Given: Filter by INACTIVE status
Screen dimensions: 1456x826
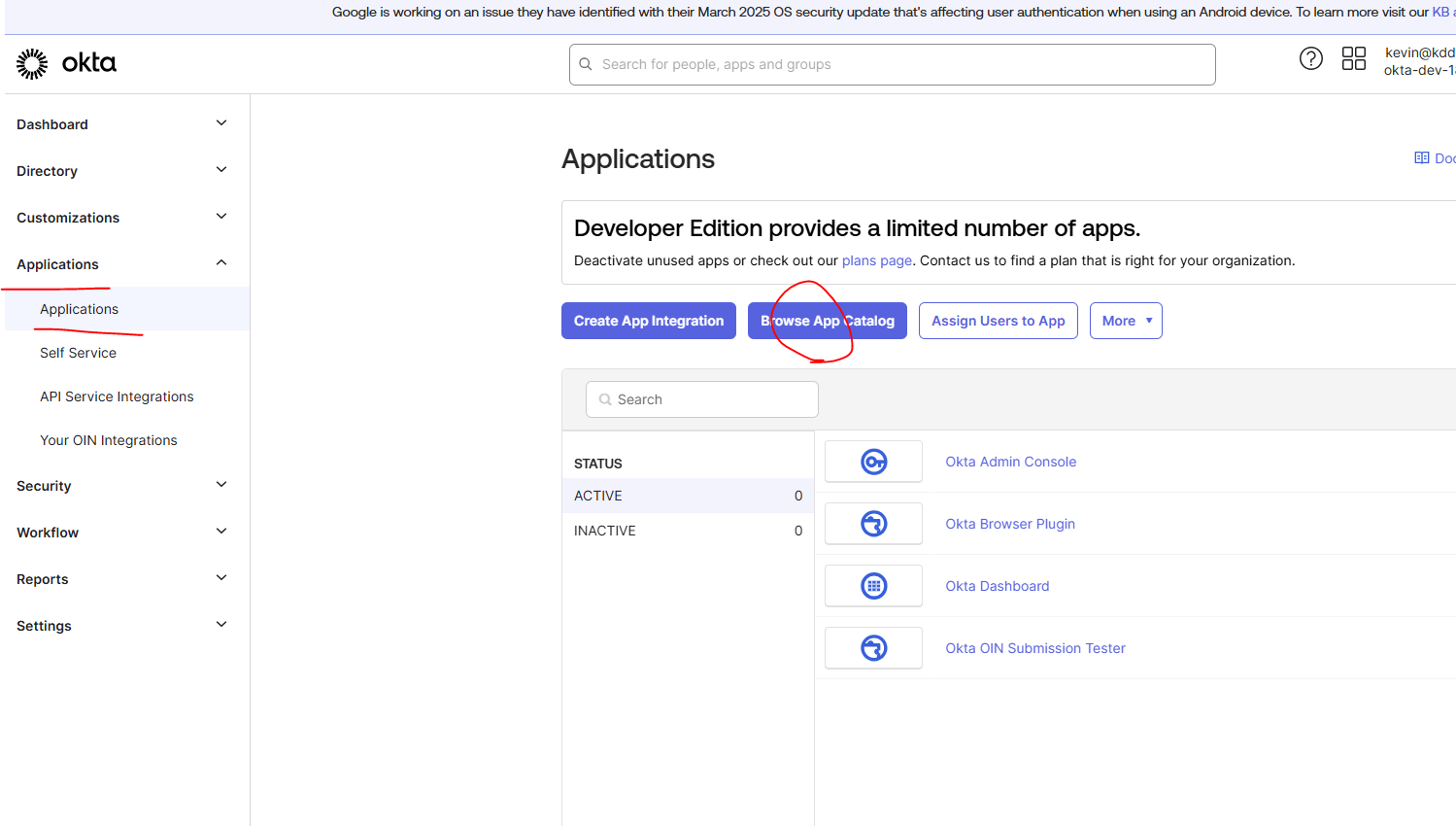Looking at the screenshot, I should click(x=688, y=531).
